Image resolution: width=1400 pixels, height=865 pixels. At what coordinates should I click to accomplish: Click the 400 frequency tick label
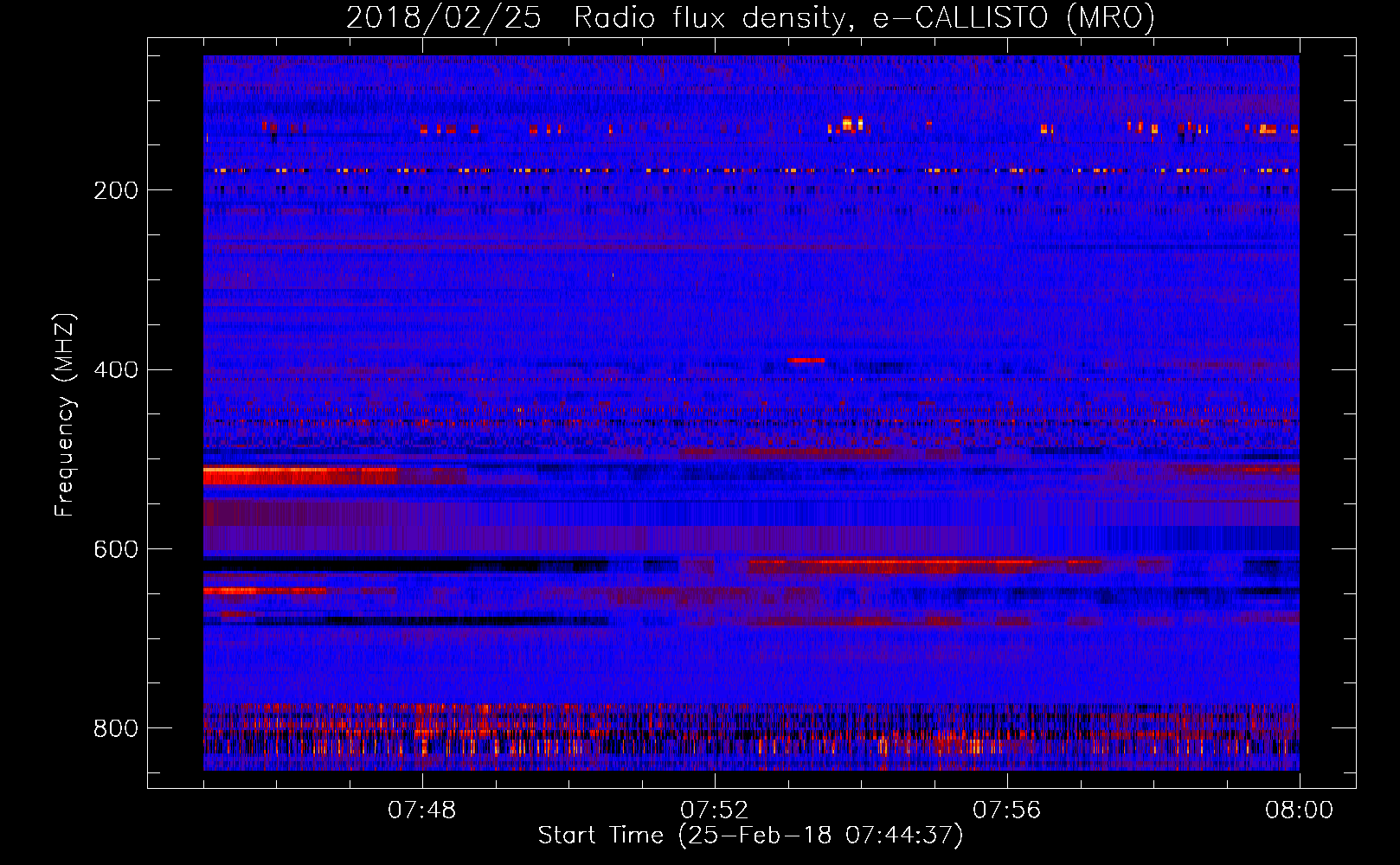tap(116, 370)
